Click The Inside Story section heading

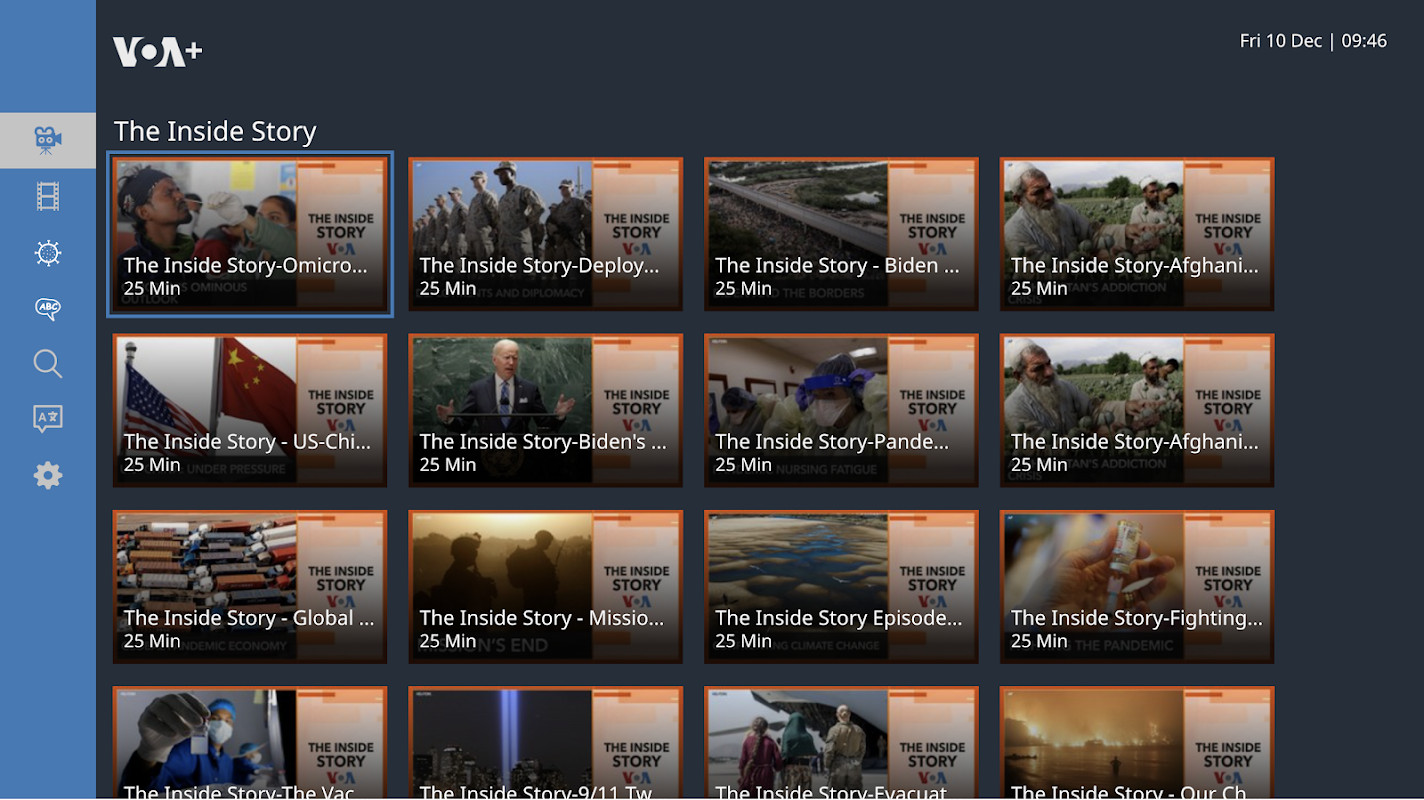point(215,131)
